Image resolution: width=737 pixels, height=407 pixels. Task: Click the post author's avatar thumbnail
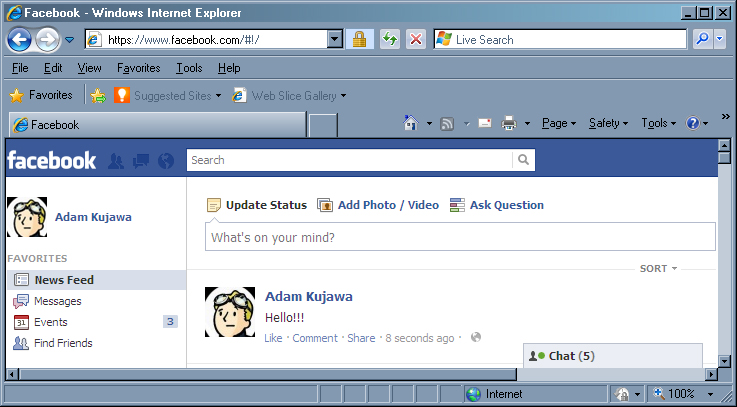(x=230, y=312)
